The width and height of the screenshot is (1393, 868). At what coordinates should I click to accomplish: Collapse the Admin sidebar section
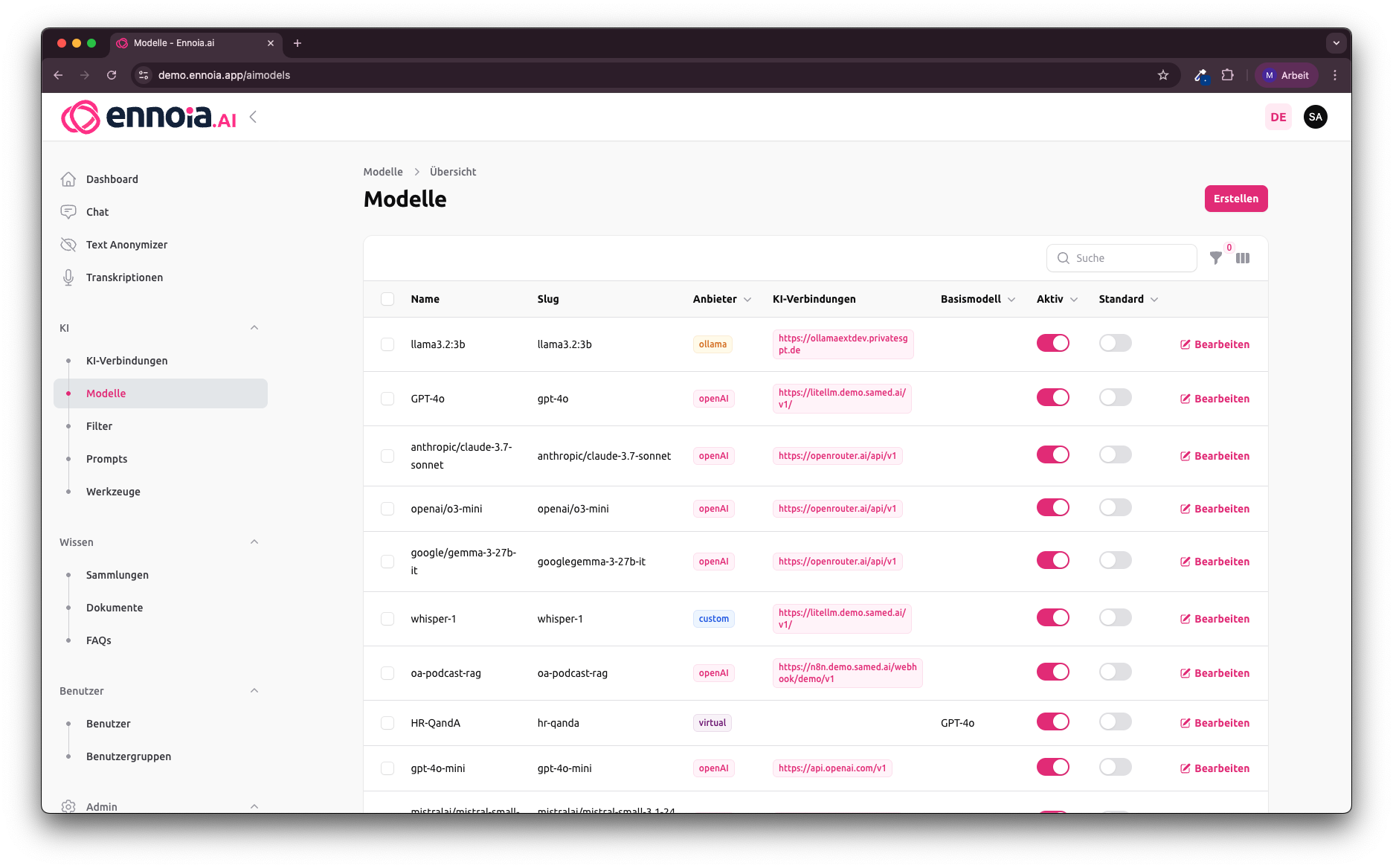click(254, 806)
